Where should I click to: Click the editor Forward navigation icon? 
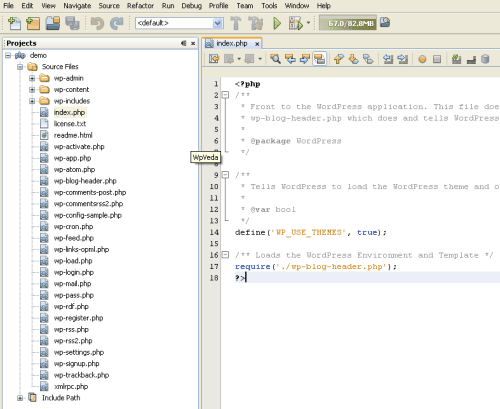pos(249,59)
